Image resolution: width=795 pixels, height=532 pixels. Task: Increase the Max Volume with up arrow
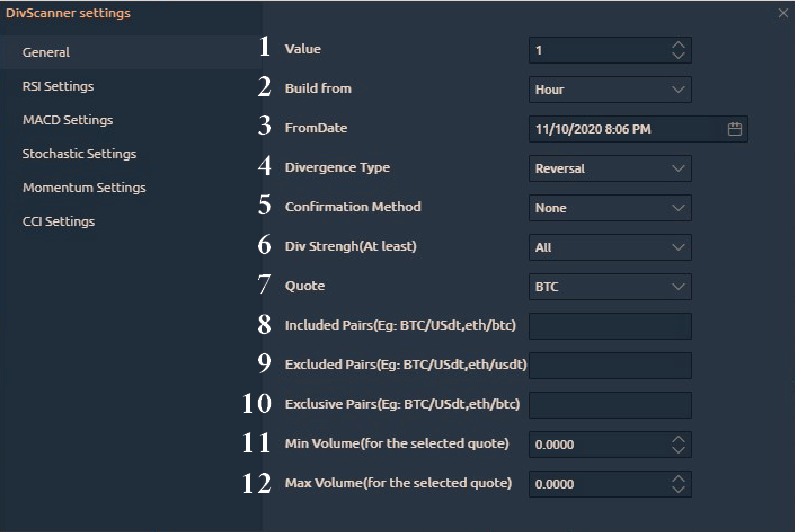(679, 479)
